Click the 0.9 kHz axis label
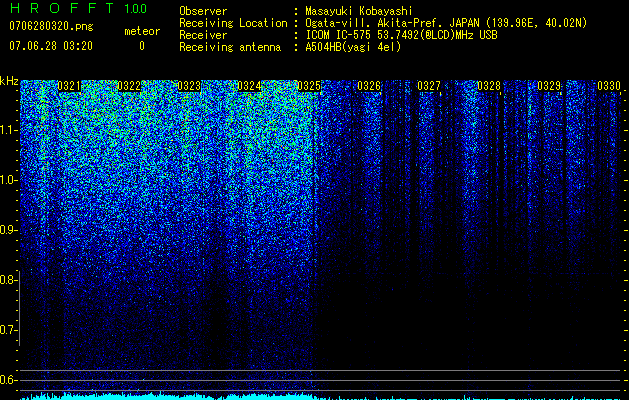Image resolution: width=629 pixels, height=400 pixels. pyautogui.click(x=7, y=230)
